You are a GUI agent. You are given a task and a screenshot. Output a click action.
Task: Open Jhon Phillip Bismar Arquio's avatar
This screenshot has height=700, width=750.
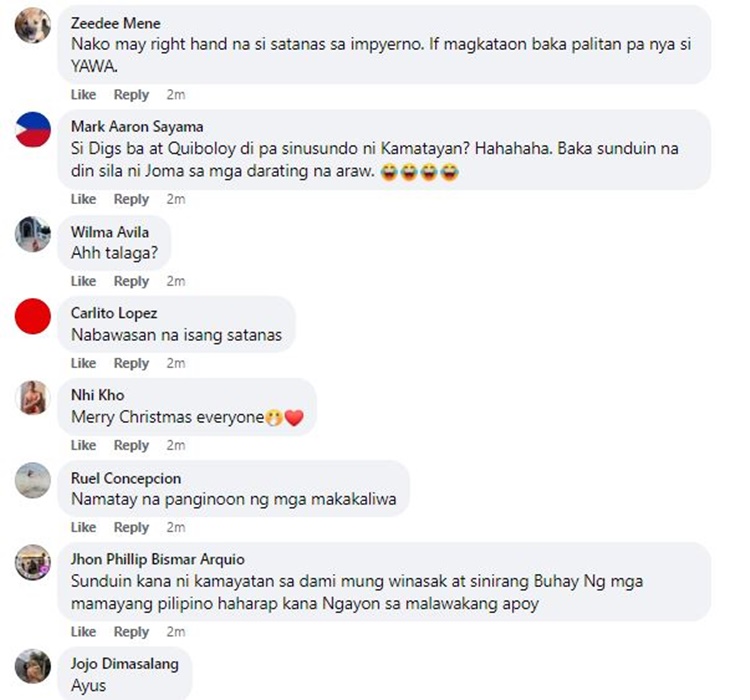tap(33, 562)
